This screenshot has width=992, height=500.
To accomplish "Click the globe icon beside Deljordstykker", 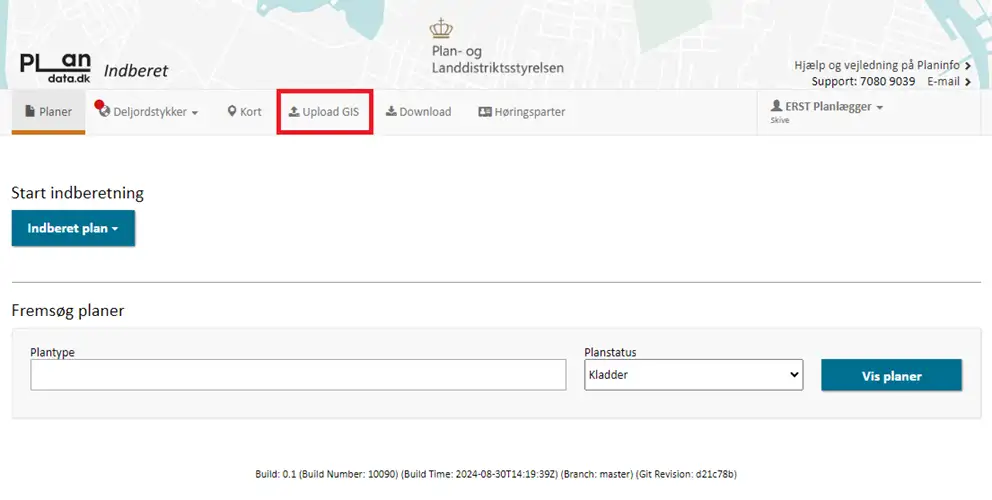I will pos(104,112).
